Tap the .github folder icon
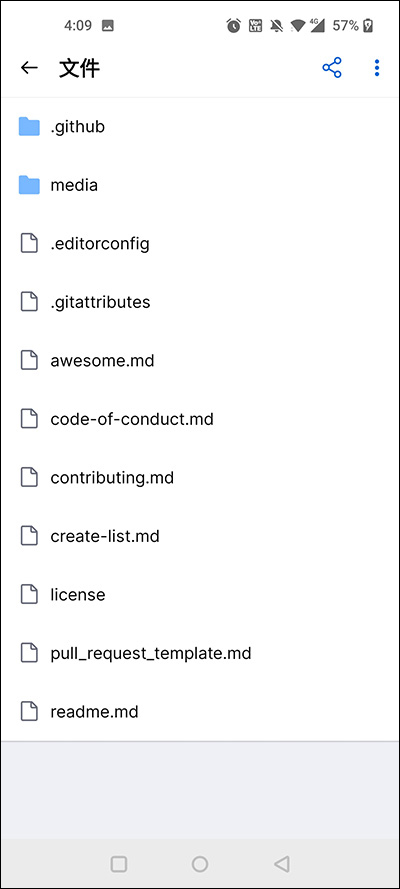400x889 pixels. click(29, 126)
